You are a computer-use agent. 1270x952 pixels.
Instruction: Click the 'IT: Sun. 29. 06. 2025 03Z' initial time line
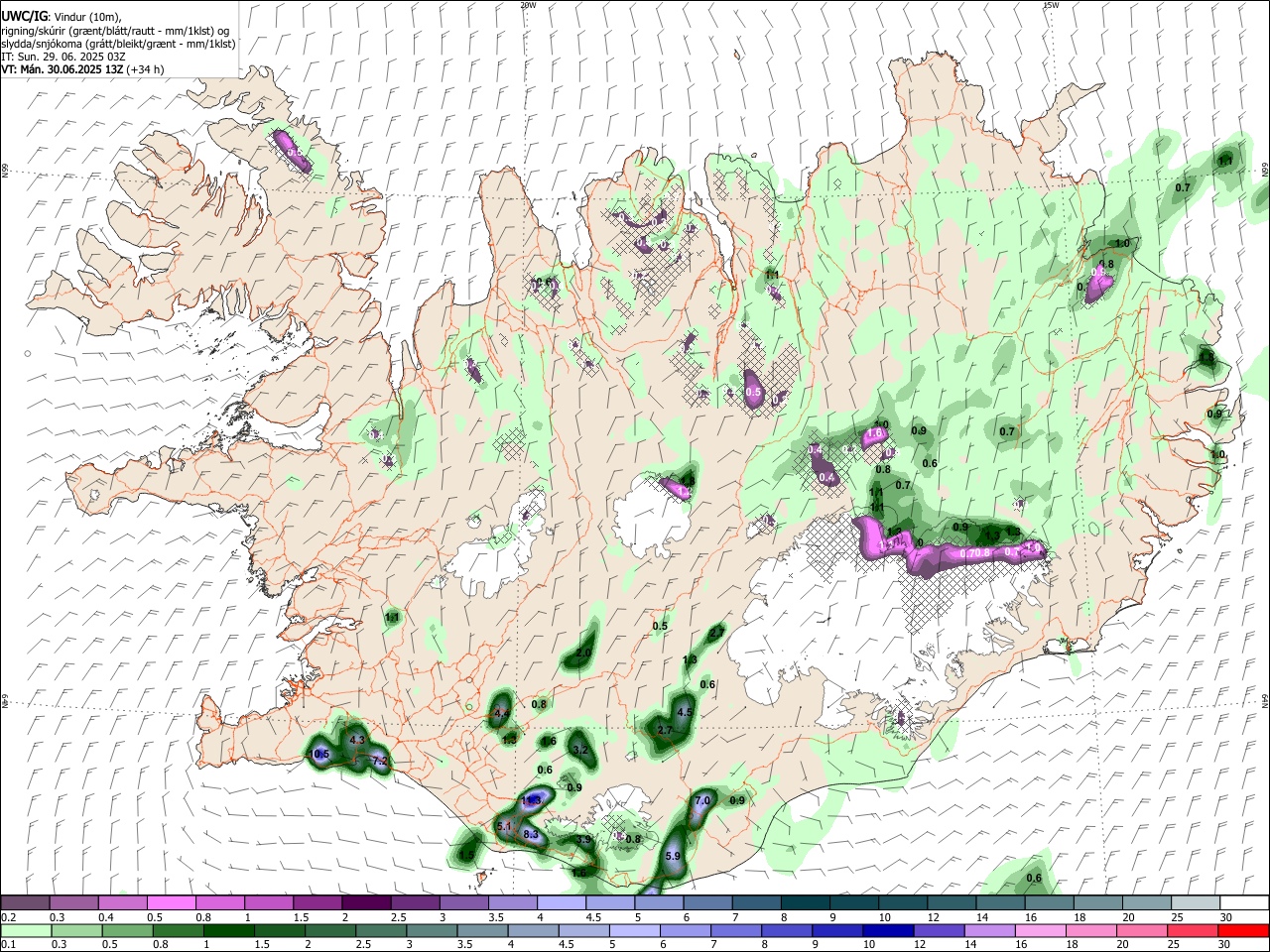[63, 57]
